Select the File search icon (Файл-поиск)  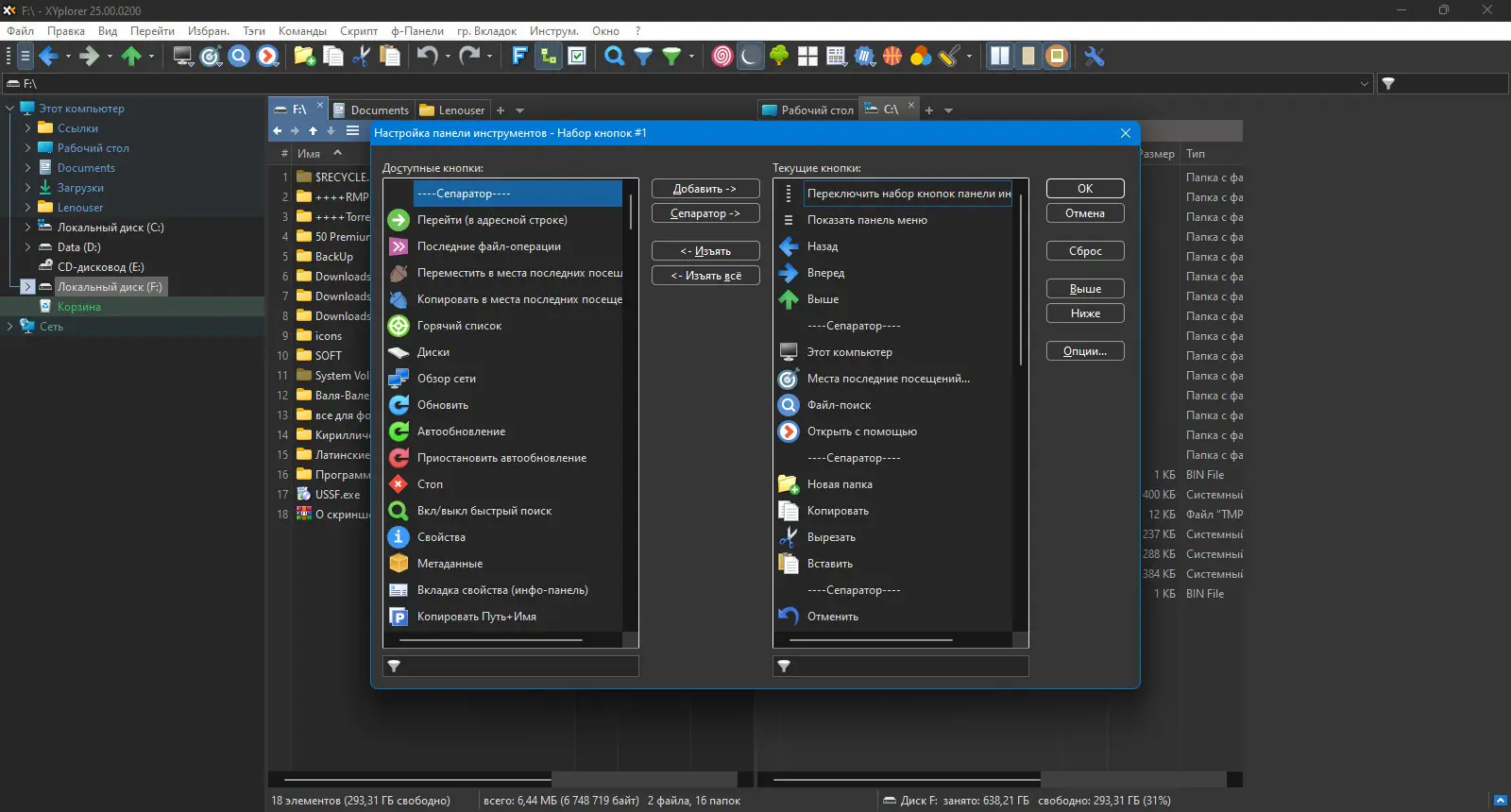[x=789, y=405]
